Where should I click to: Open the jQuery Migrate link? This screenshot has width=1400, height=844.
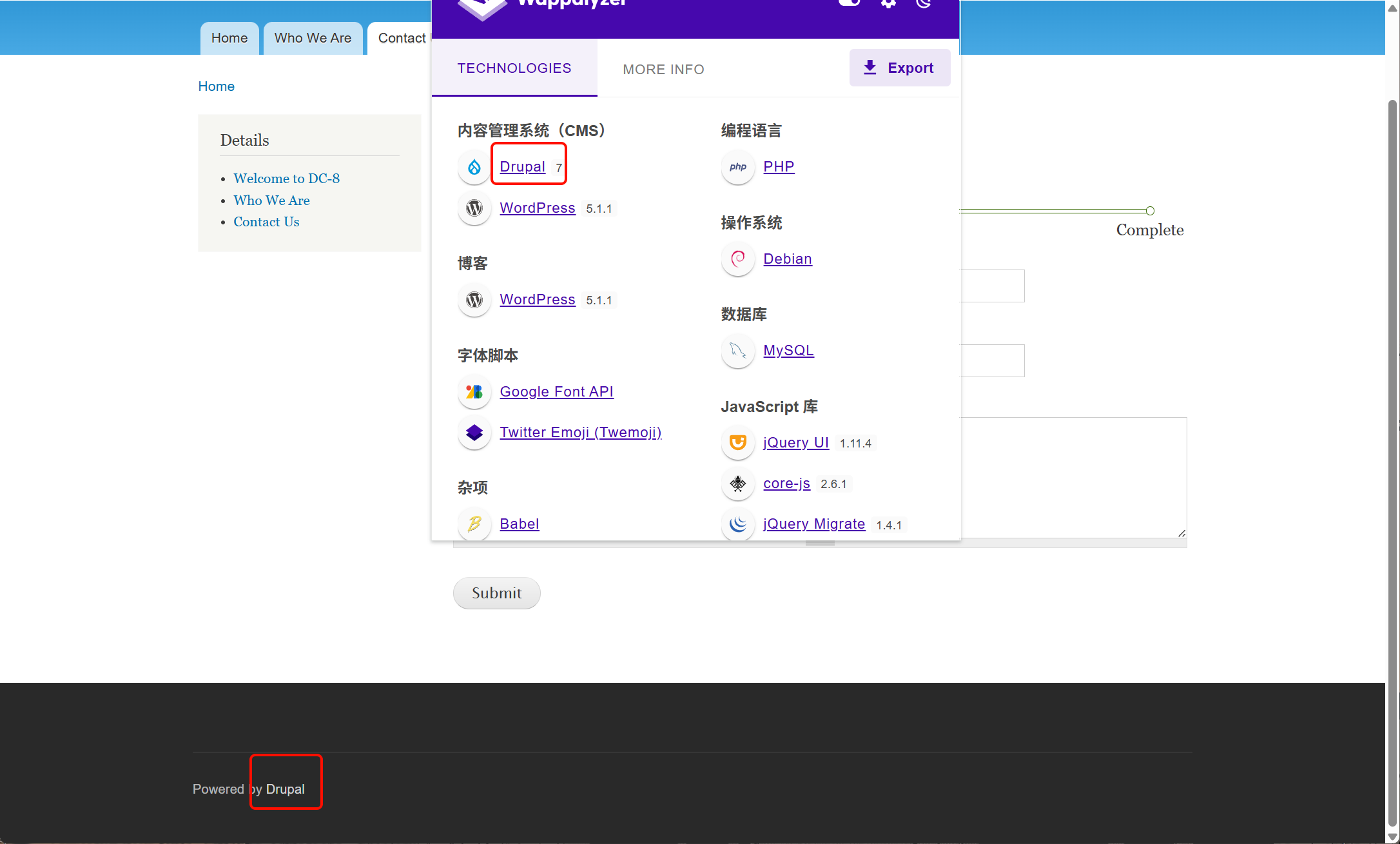coord(814,524)
